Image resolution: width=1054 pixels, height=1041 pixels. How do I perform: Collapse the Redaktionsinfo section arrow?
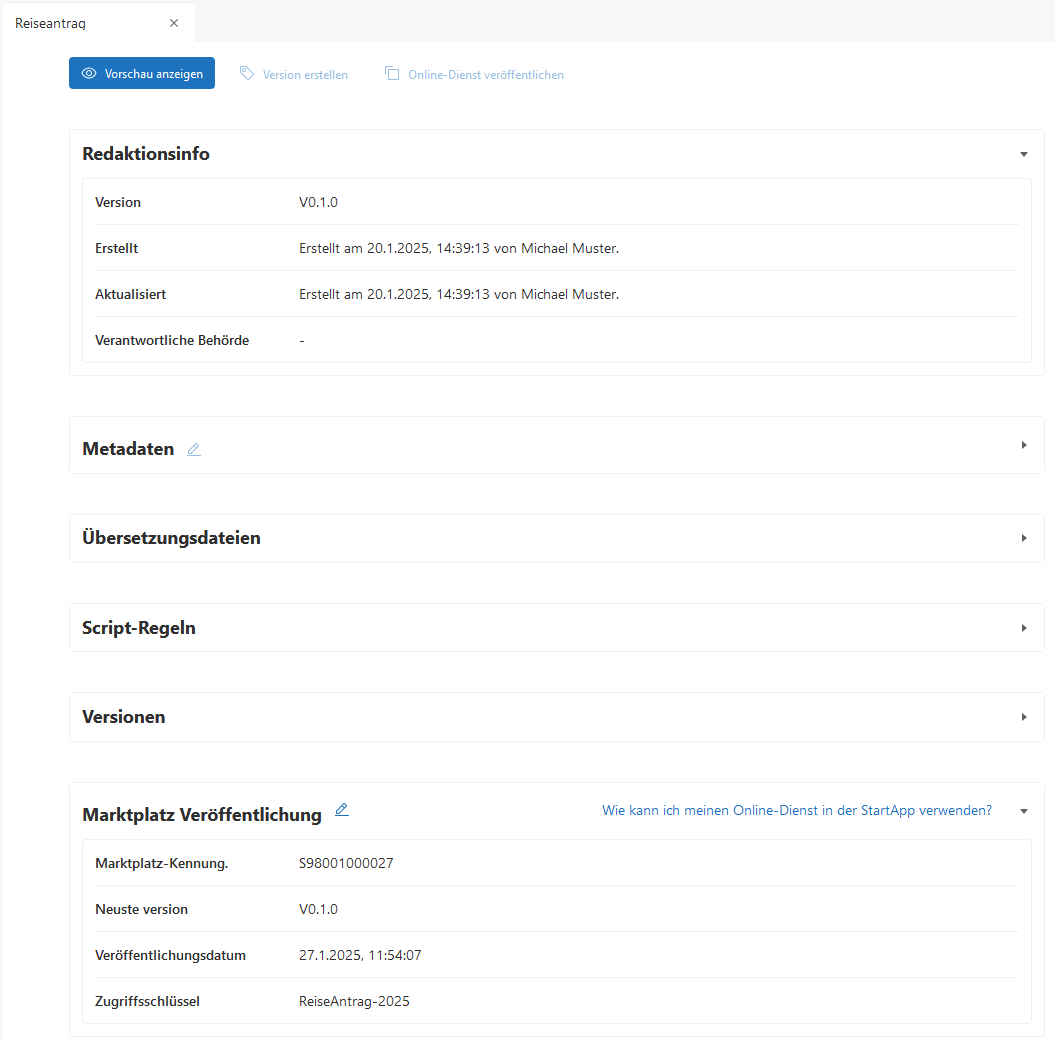tap(1023, 154)
